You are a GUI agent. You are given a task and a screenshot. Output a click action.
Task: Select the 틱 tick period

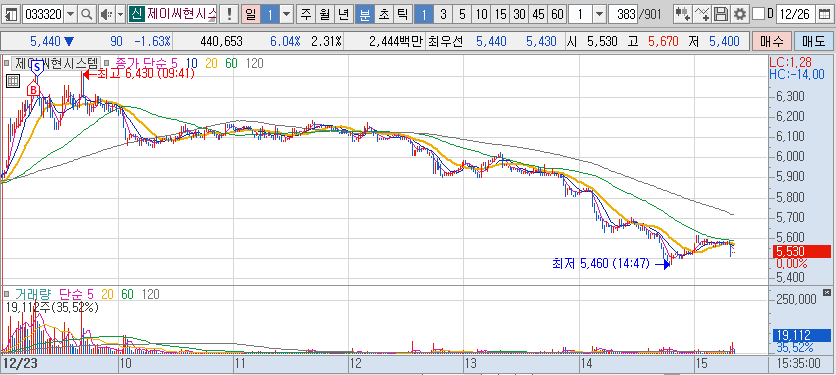403,14
